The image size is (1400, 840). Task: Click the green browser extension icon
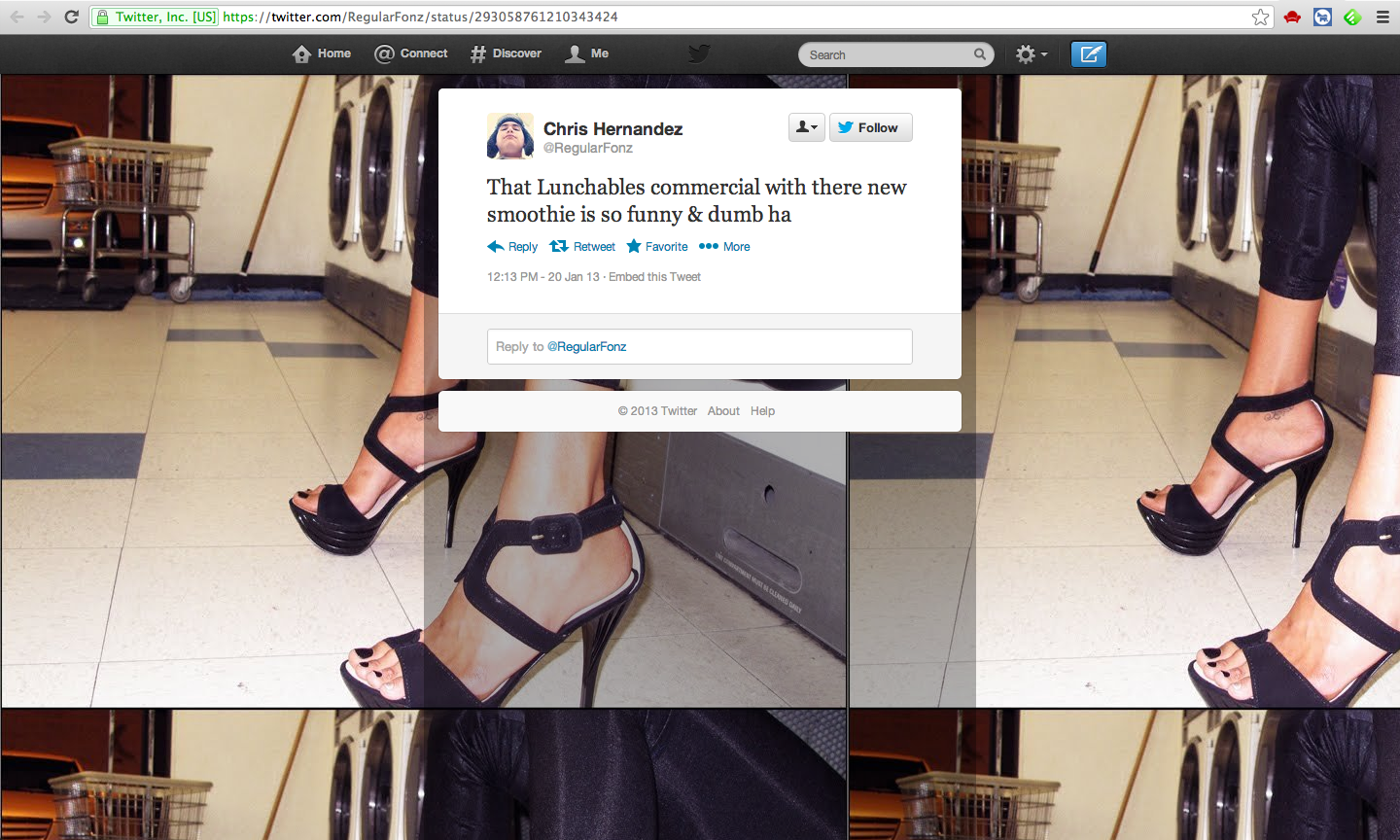tap(1352, 17)
